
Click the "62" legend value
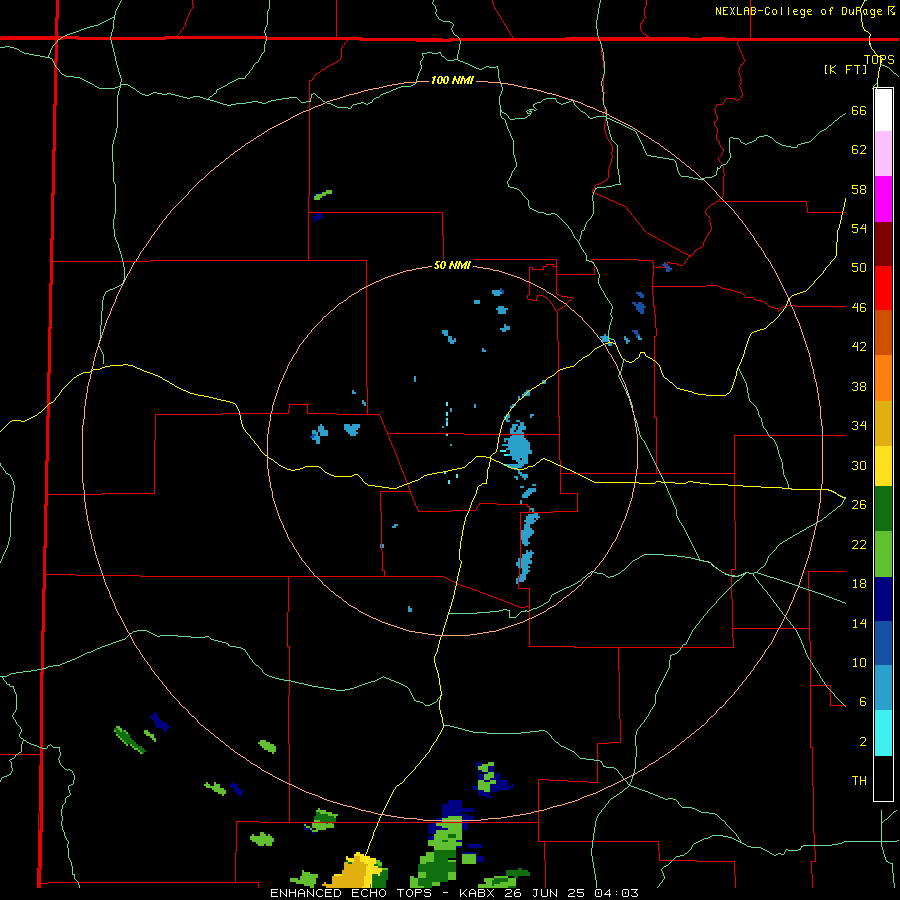coord(859,150)
